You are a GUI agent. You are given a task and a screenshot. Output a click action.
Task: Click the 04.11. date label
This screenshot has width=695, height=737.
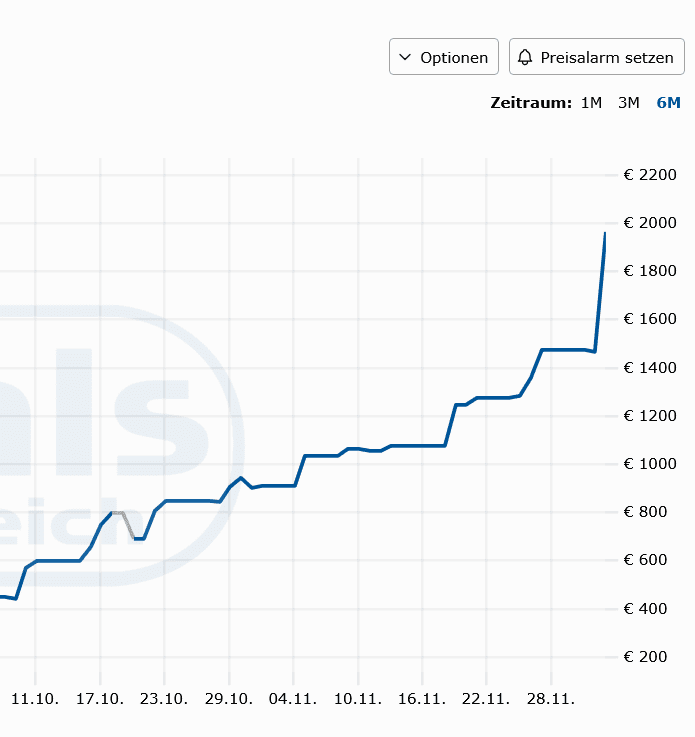pyautogui.click(x=294, y=699)
